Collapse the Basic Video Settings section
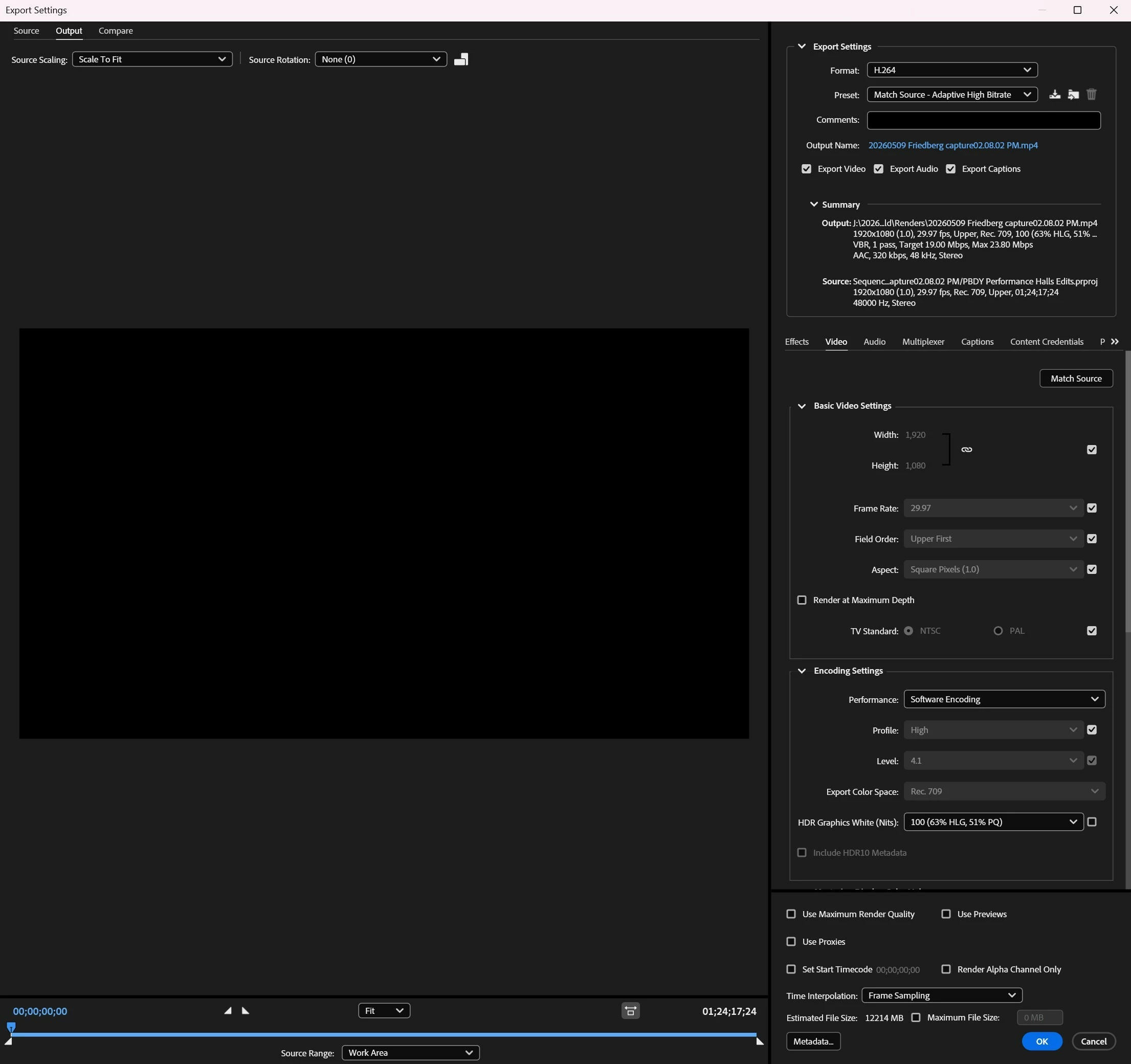Screen dimensions: 1131x1064 802,406
